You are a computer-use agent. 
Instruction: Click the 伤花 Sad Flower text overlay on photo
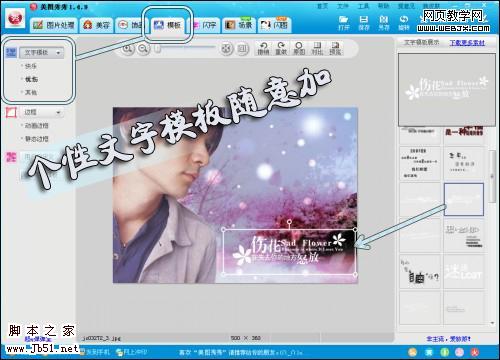click(x=289, y=252)
